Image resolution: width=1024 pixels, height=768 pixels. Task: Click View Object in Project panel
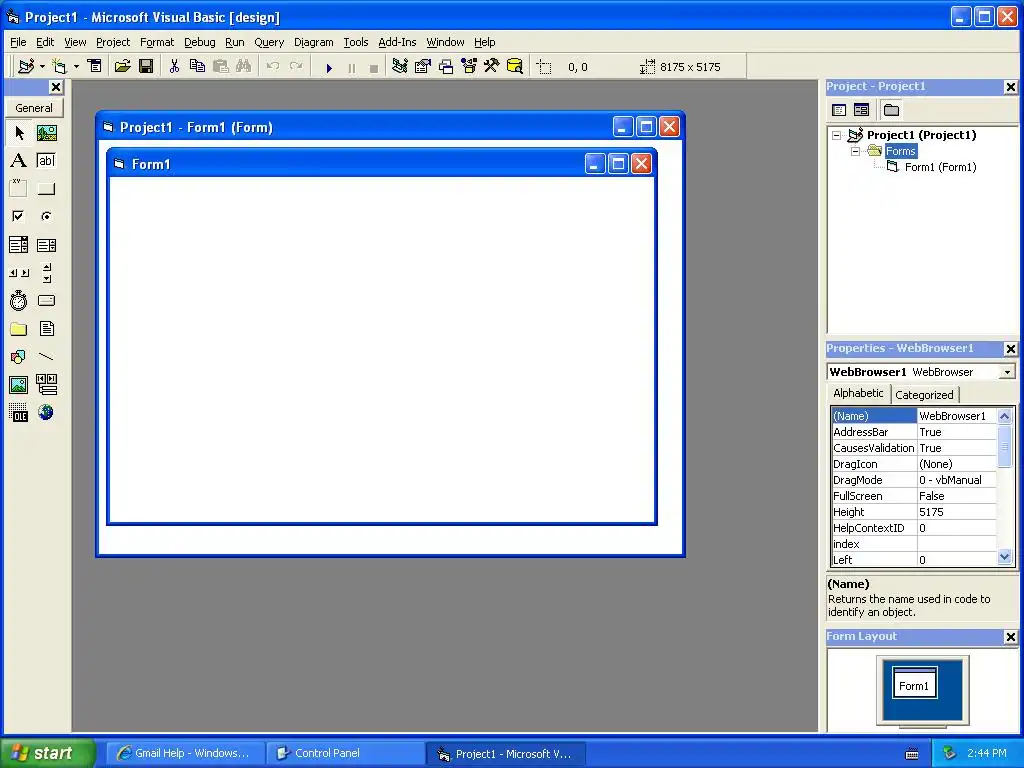861,110
